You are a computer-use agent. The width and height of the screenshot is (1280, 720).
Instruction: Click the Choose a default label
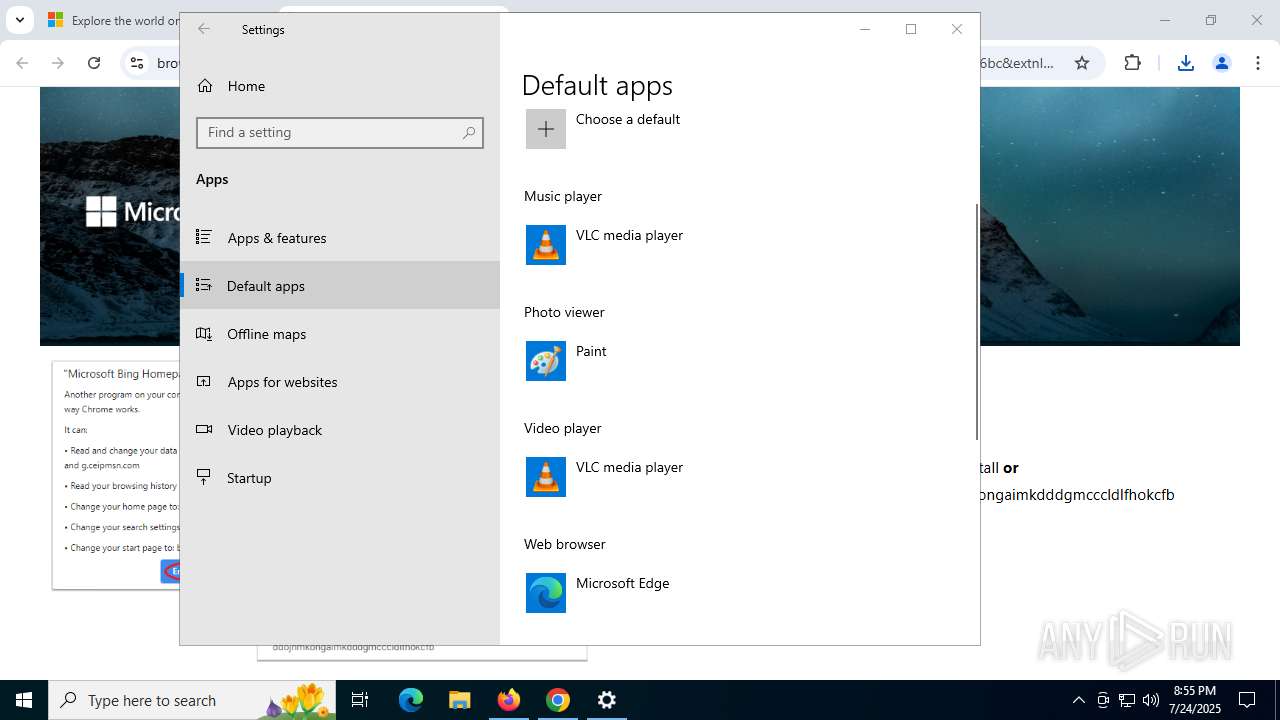[628, 119]
